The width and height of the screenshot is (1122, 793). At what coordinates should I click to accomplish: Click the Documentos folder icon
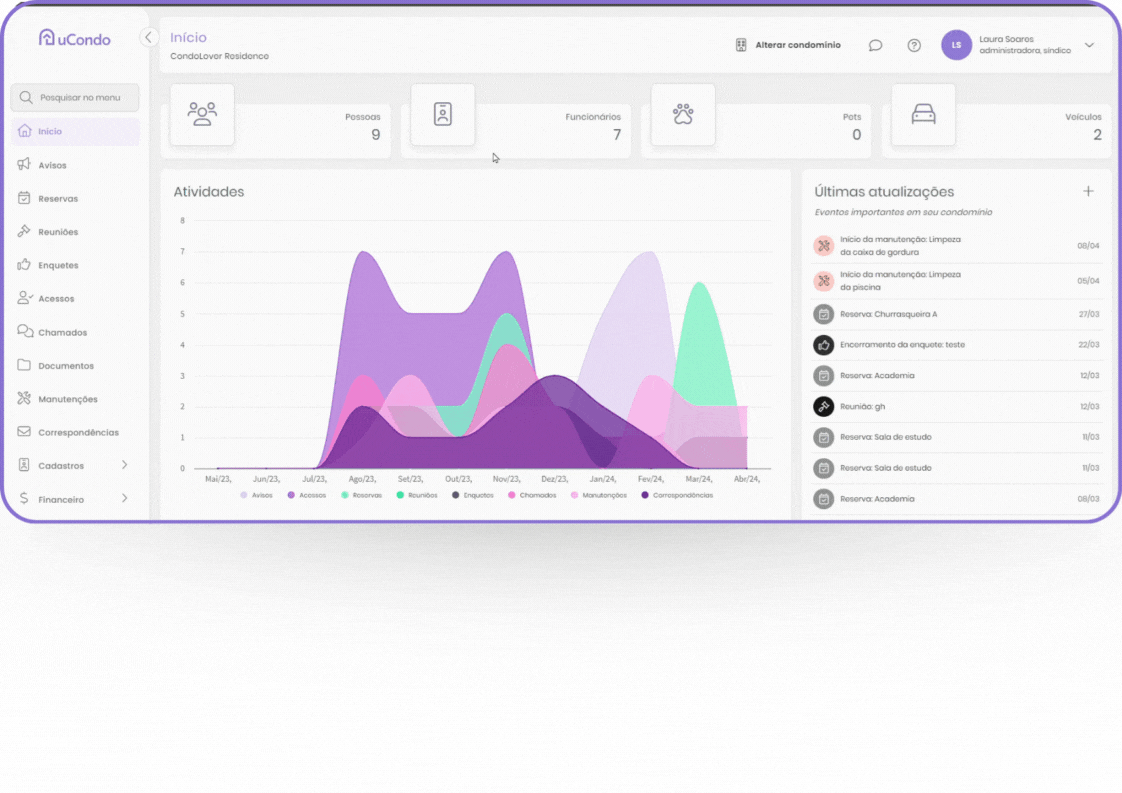pyautogui.click(x=24, y=365)
